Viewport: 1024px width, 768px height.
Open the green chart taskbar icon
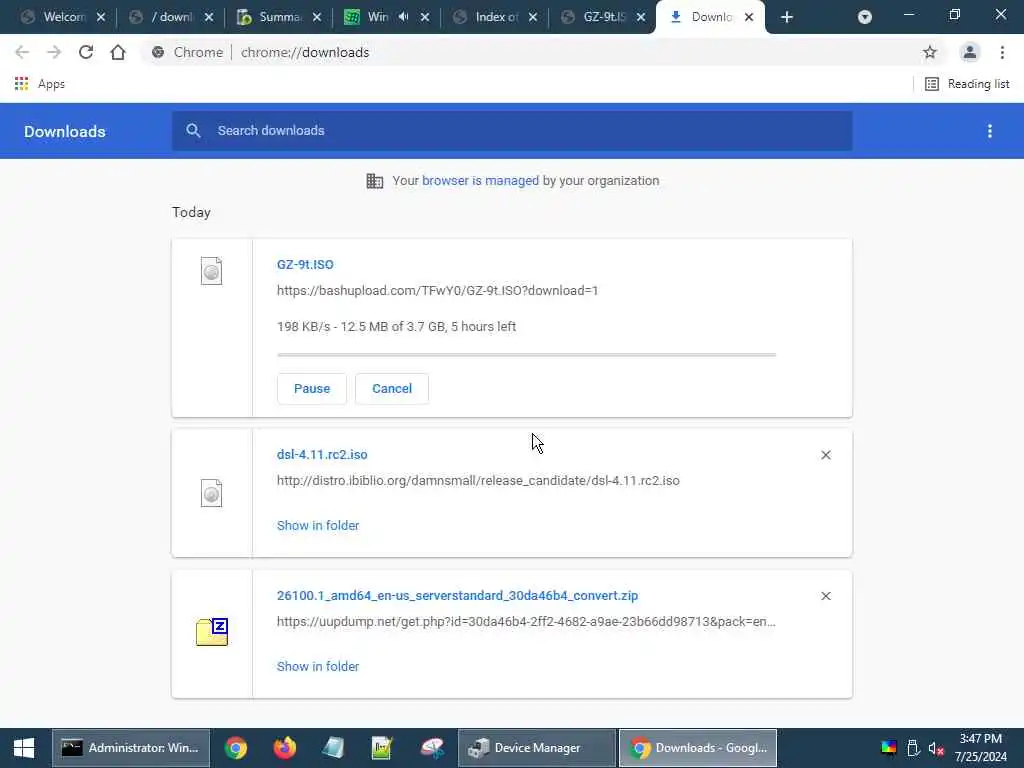tap(382, 748)
